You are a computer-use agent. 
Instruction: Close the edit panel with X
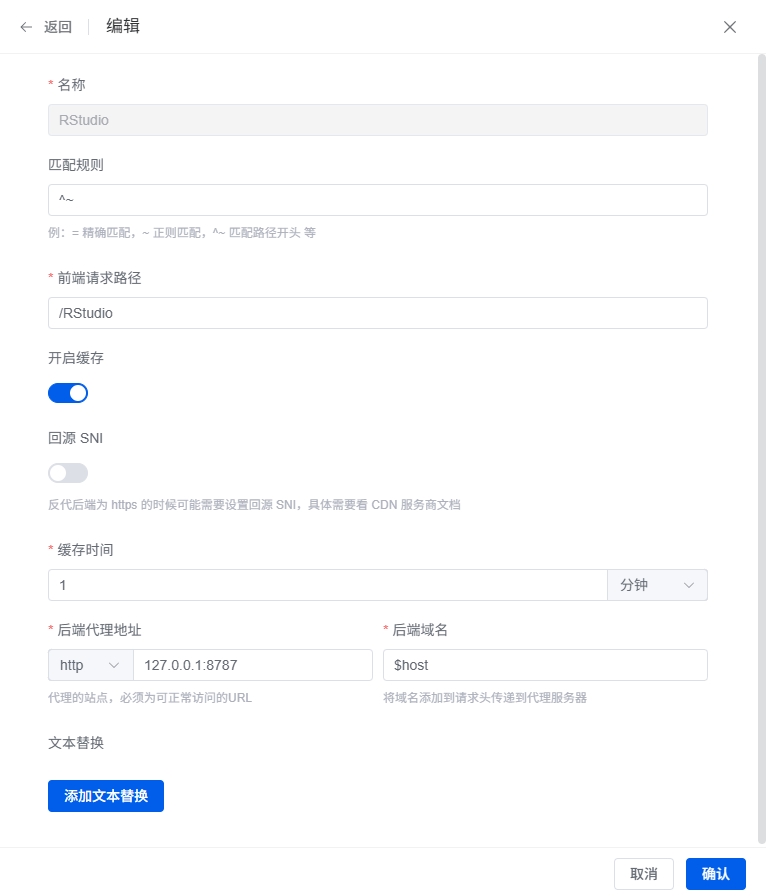pyautogui.click(x=729, y=27)
